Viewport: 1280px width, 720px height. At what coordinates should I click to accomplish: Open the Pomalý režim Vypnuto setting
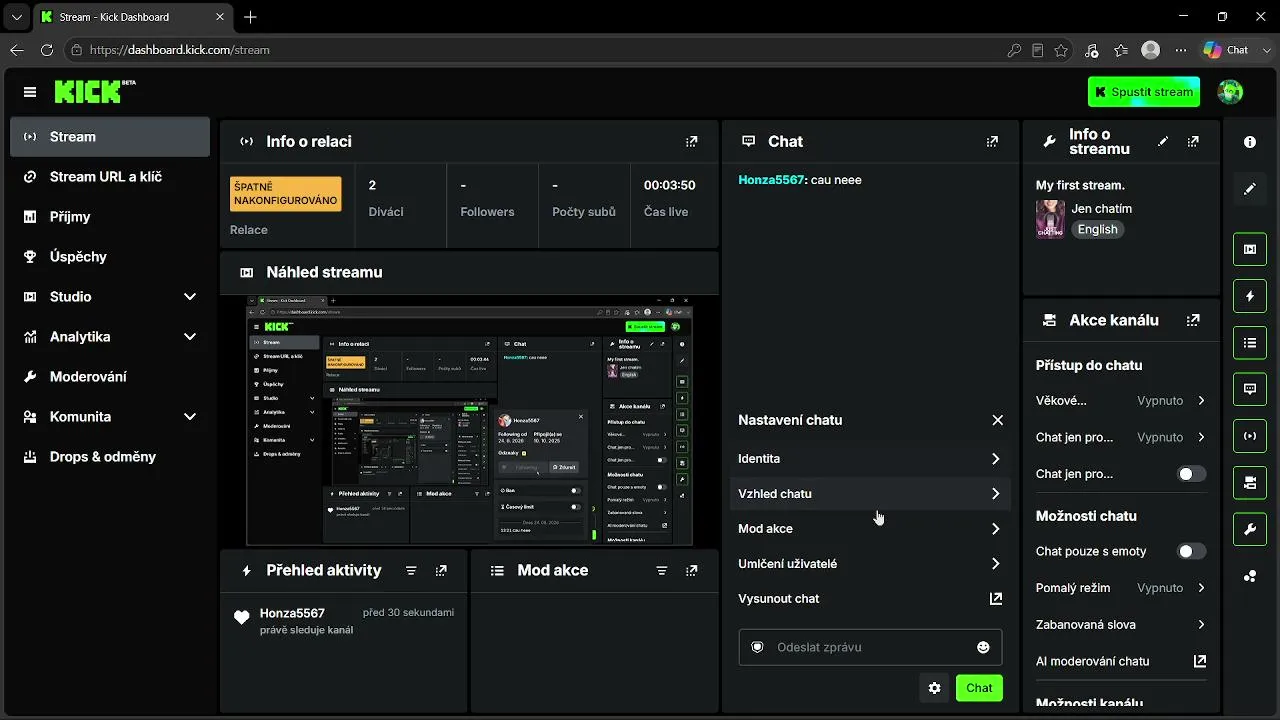(x=1121, y=588)
